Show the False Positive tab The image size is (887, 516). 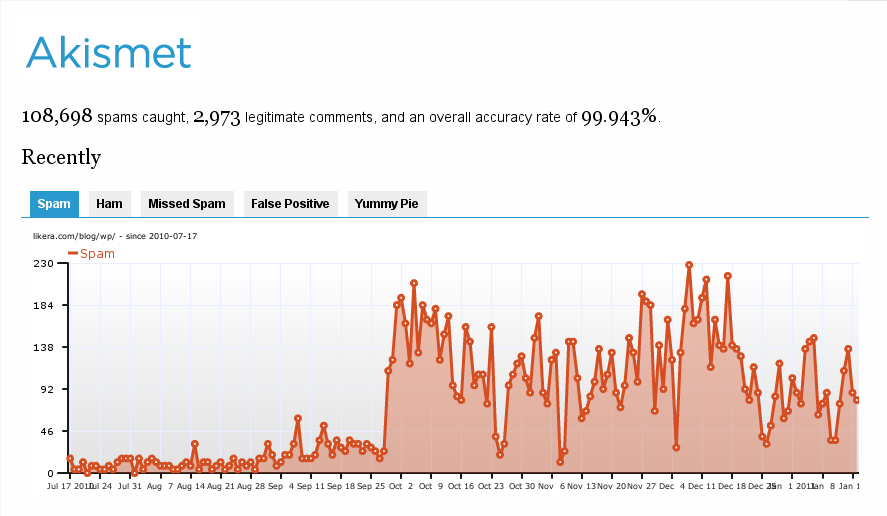[x=290, y=204]
